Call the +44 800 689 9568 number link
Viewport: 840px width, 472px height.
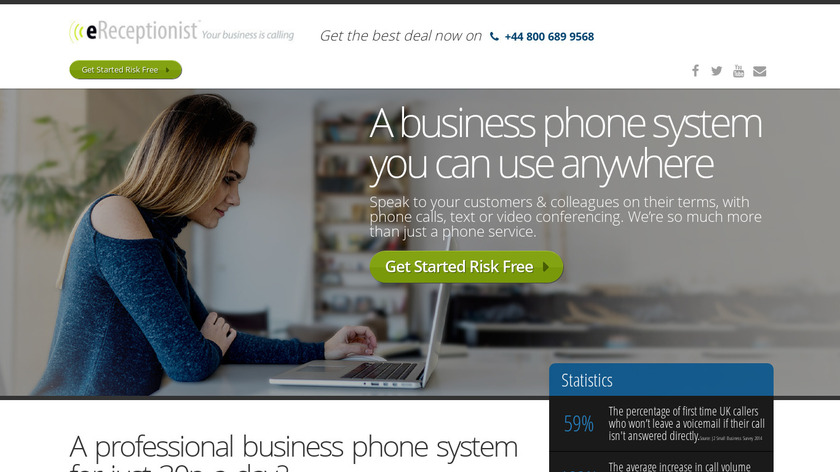pos(549,36)
